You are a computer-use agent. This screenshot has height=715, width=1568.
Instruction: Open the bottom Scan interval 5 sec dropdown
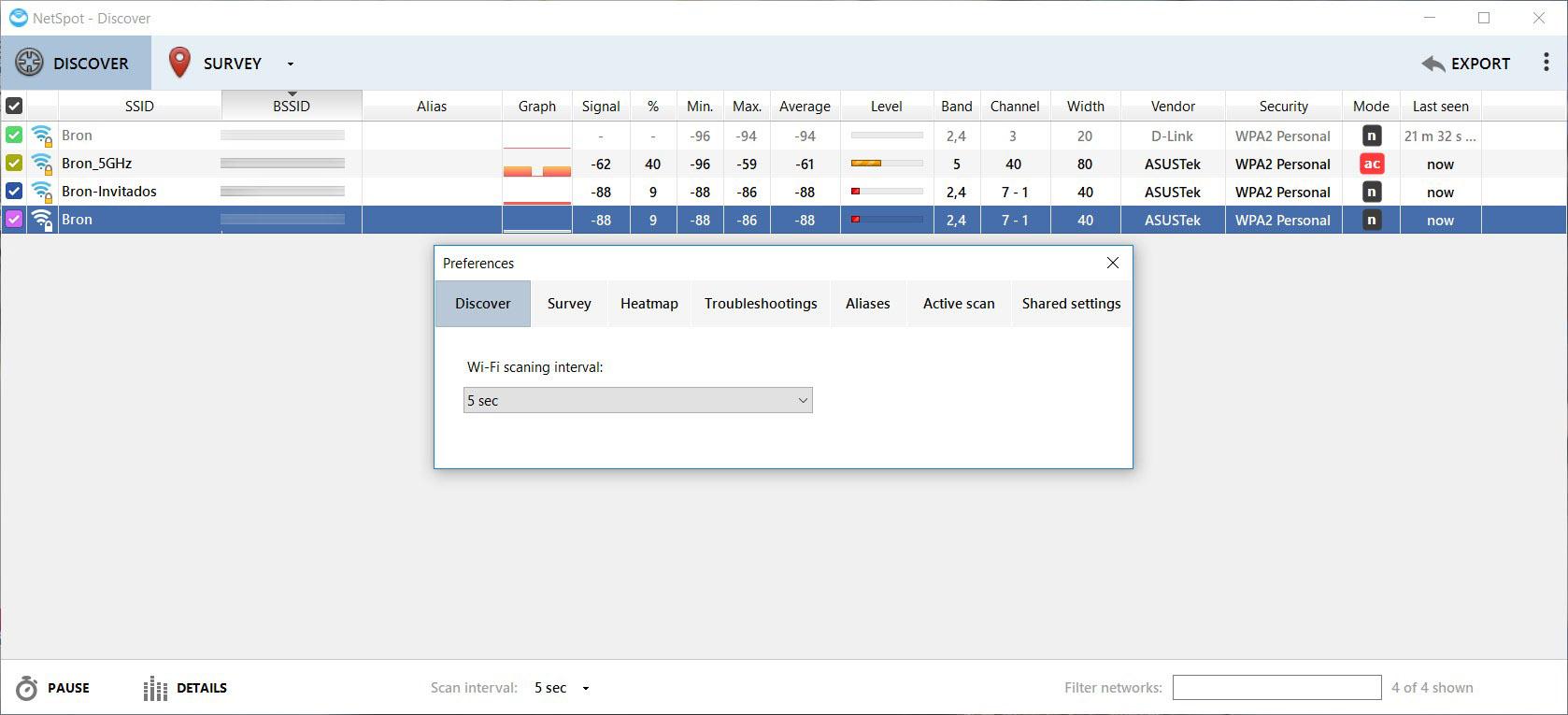pyautogui.click(x=562, y=688)
